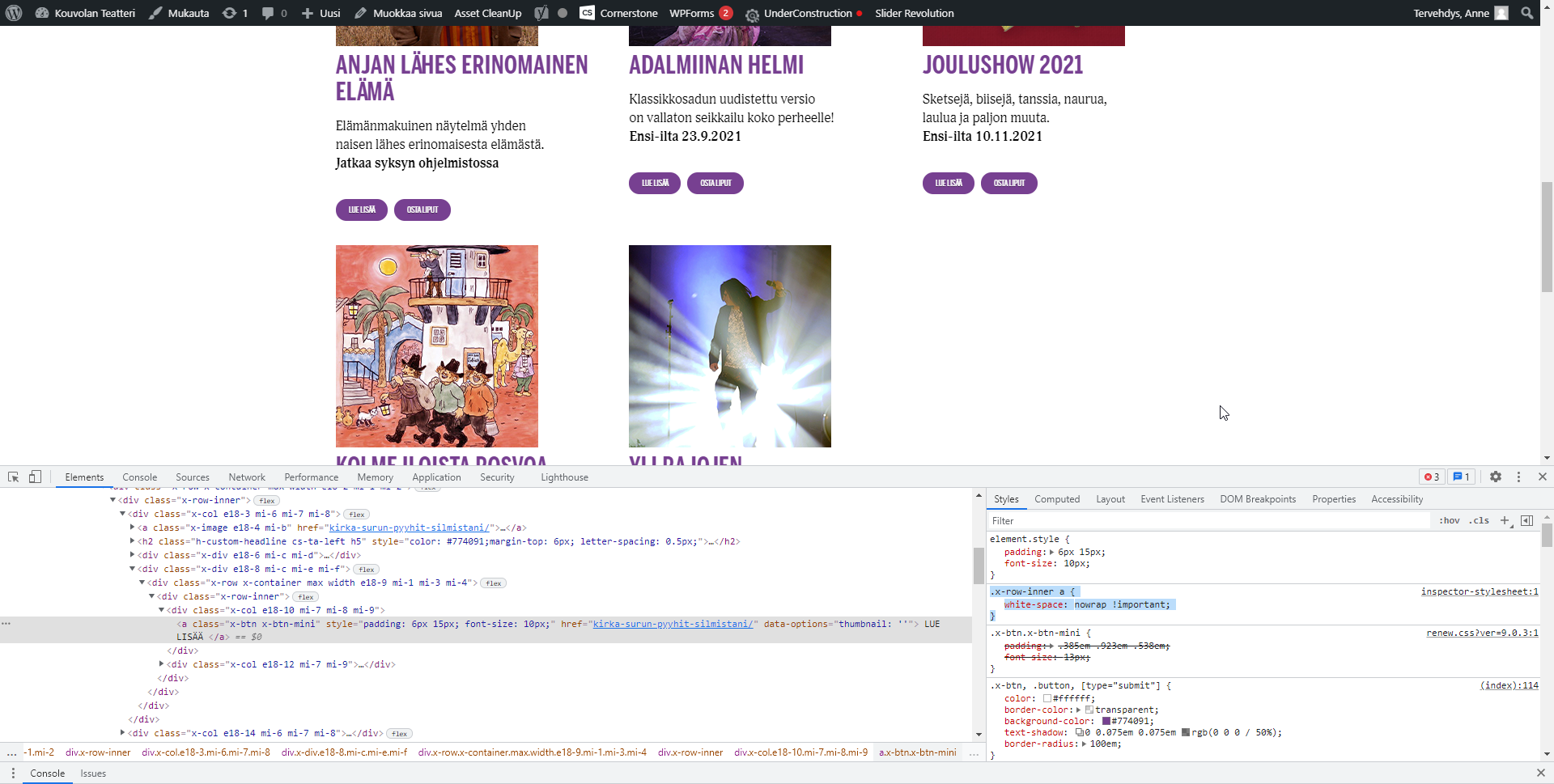Click the WordPress logo in admin bar

[14, 13]
